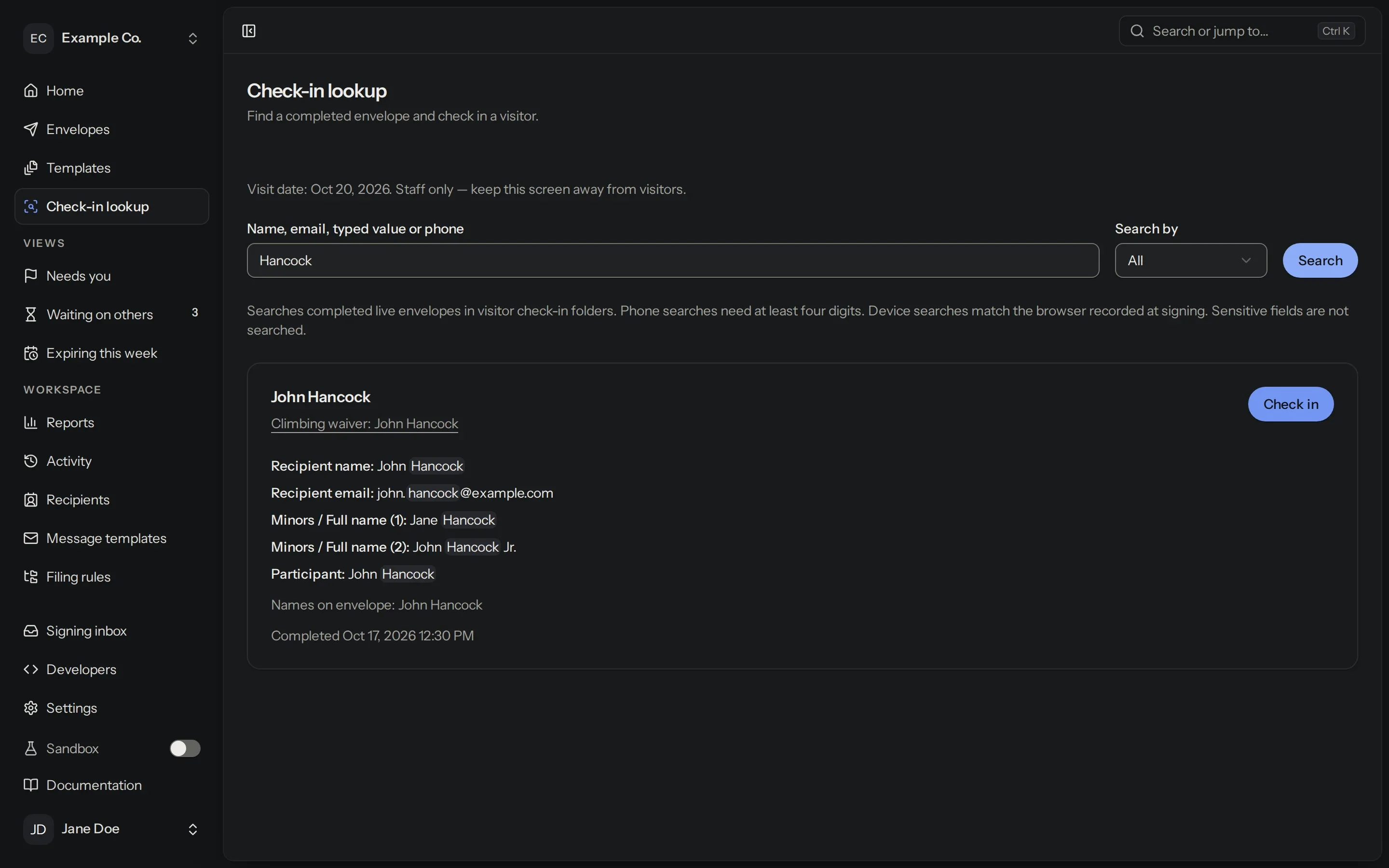Check in John Hancock

(x=1290, y=404)
